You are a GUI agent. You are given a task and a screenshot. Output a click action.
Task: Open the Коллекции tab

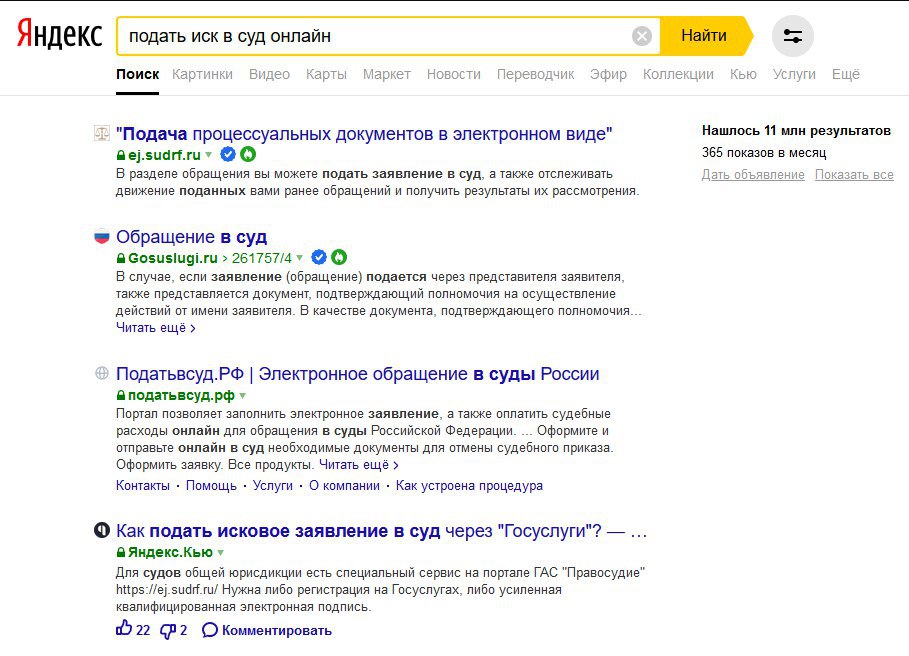(678, 74)
